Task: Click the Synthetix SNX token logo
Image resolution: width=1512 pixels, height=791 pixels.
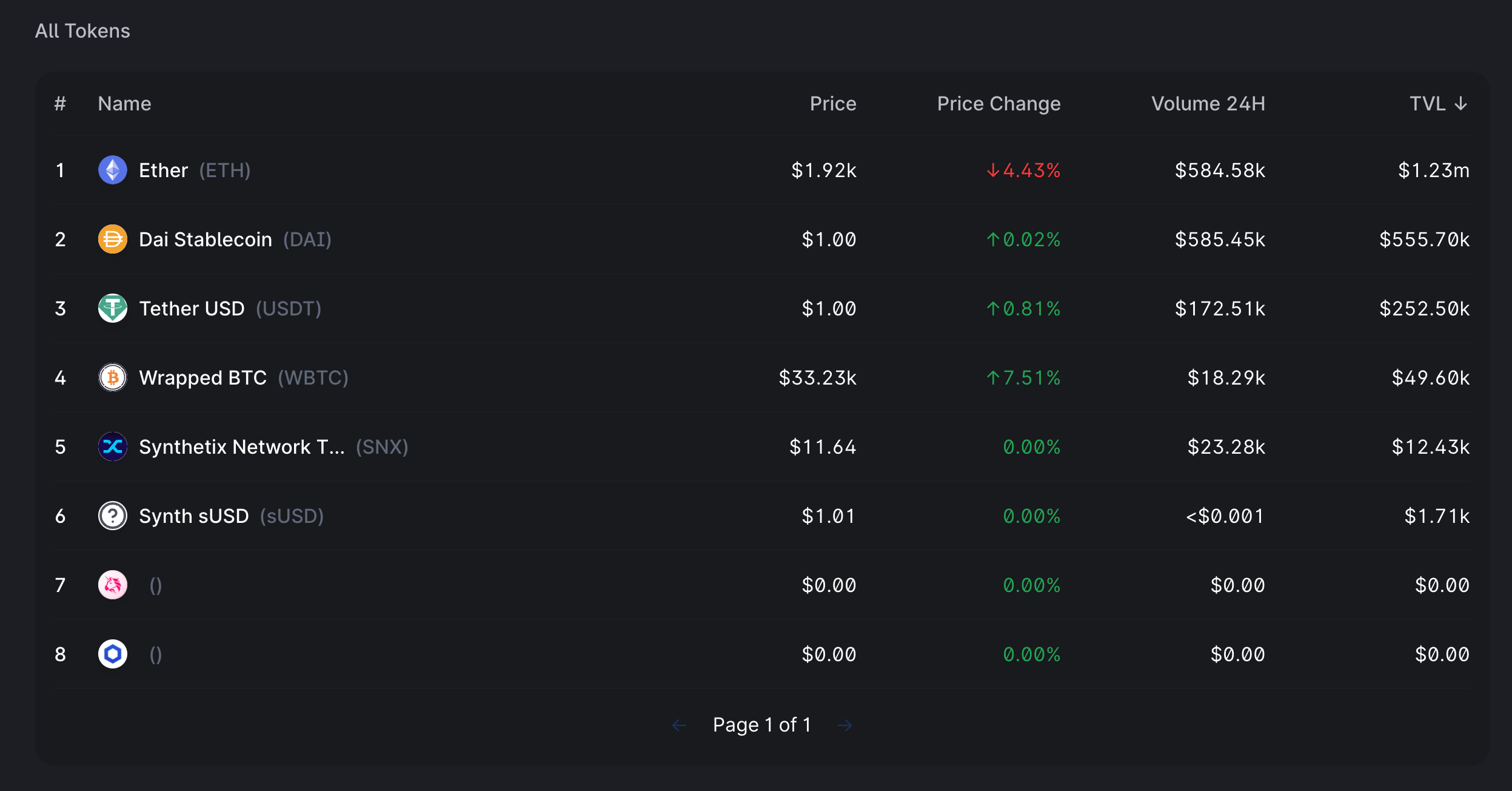Action: pyautogui.click(x=113, y=447)
